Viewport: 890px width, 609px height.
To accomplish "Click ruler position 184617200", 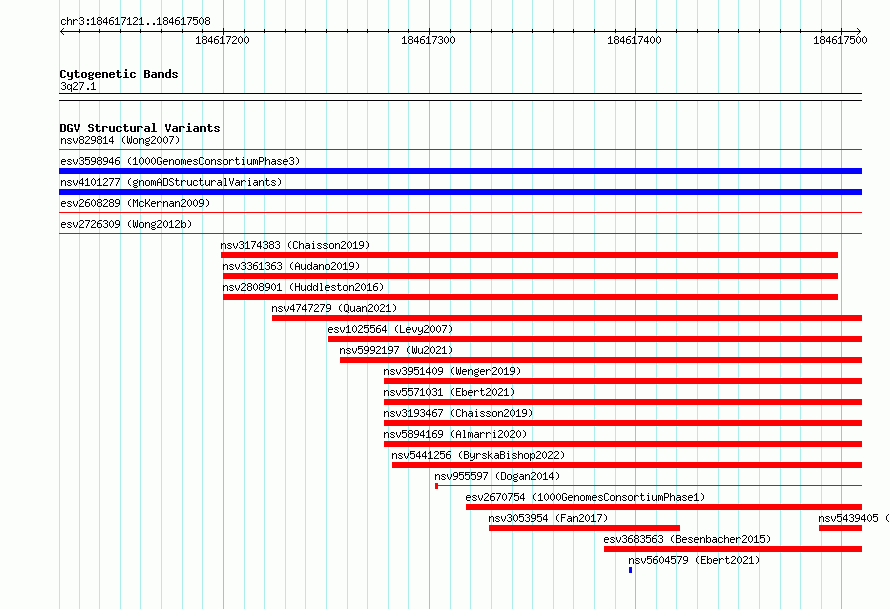I will (222, 40).
